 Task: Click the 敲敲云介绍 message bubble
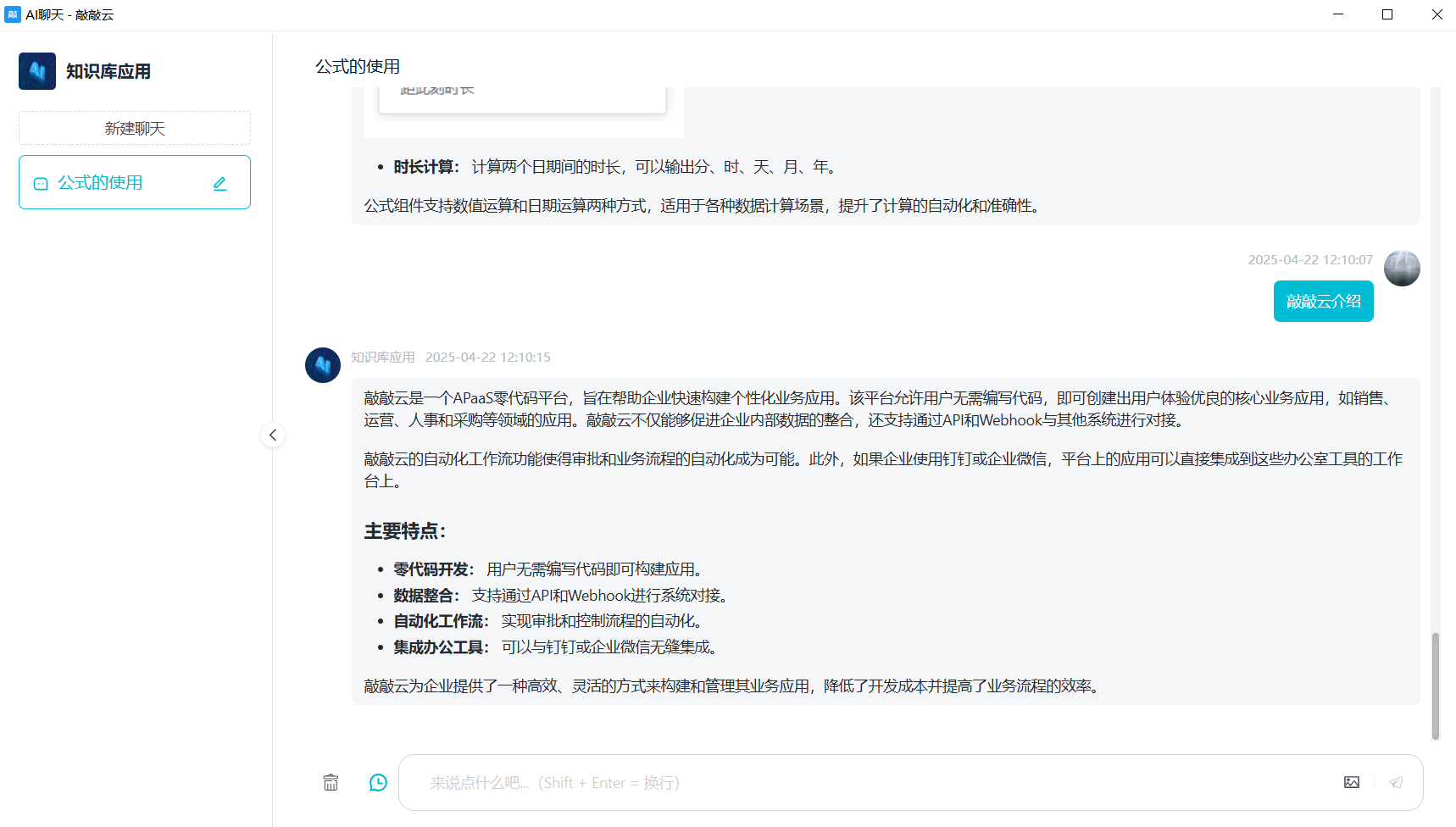pos(1324,302)
